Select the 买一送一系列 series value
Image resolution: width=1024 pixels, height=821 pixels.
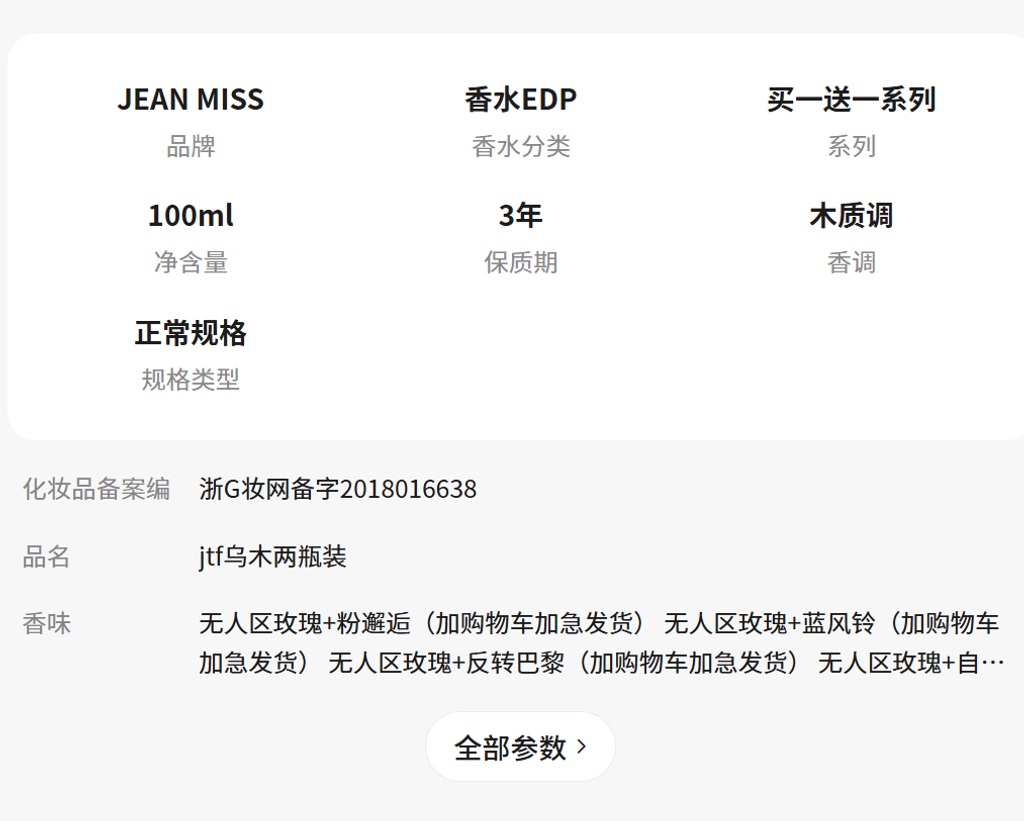(x=851, y=100)
